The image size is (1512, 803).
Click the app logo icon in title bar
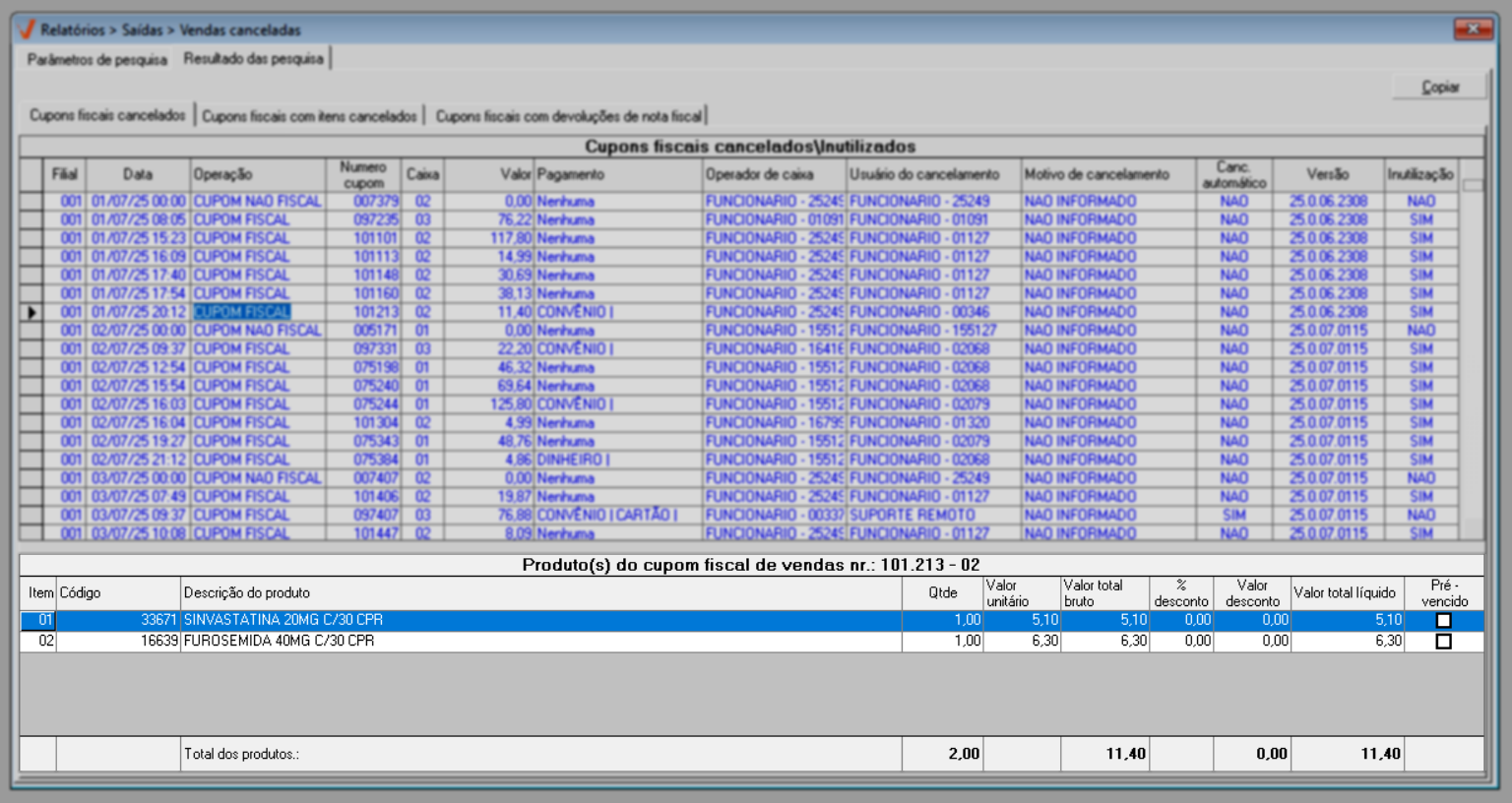(x=26, y=30)
